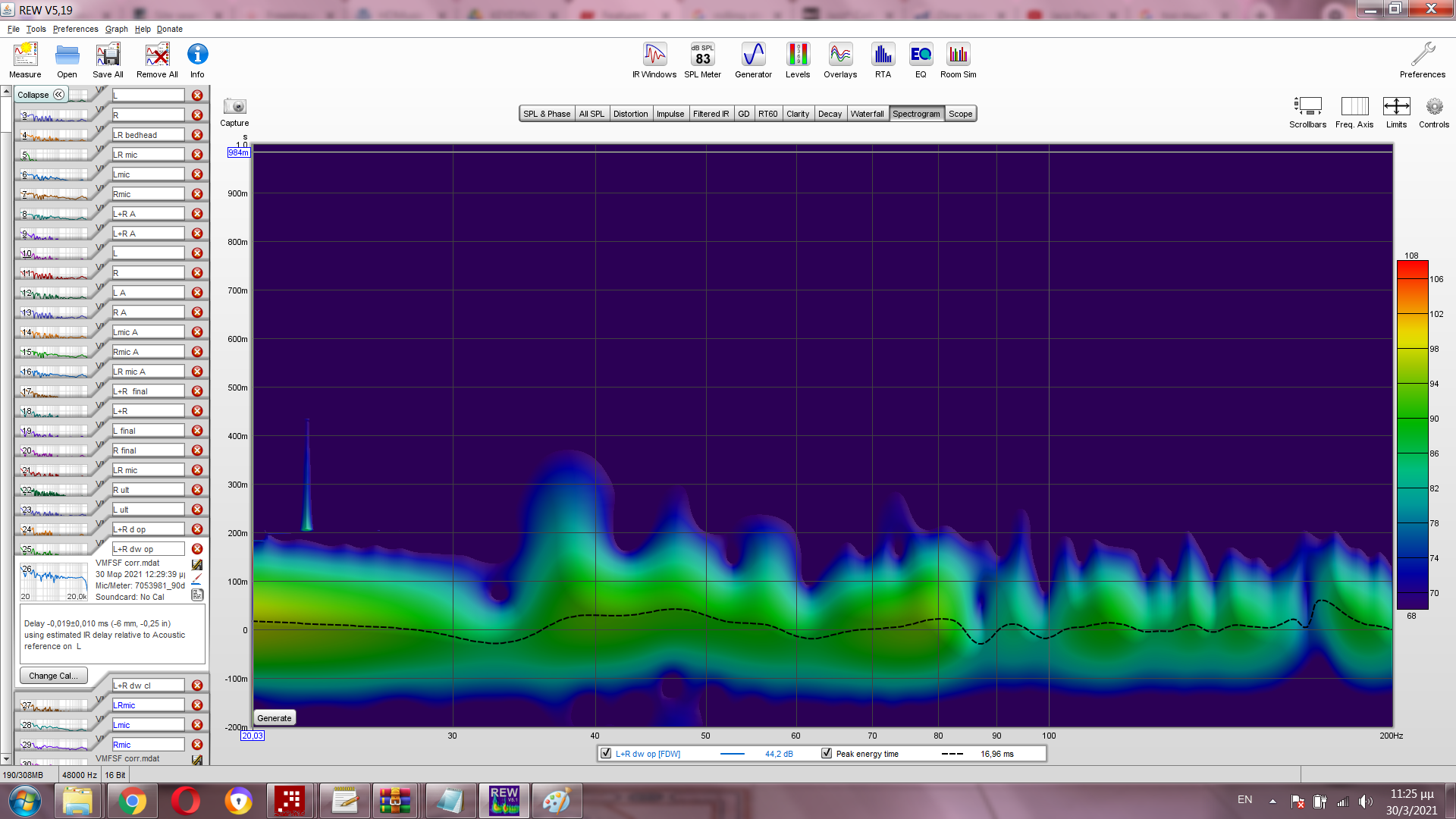The image size is (1456, 819).
Task: Open the EQ window
Action: [921, 60]
